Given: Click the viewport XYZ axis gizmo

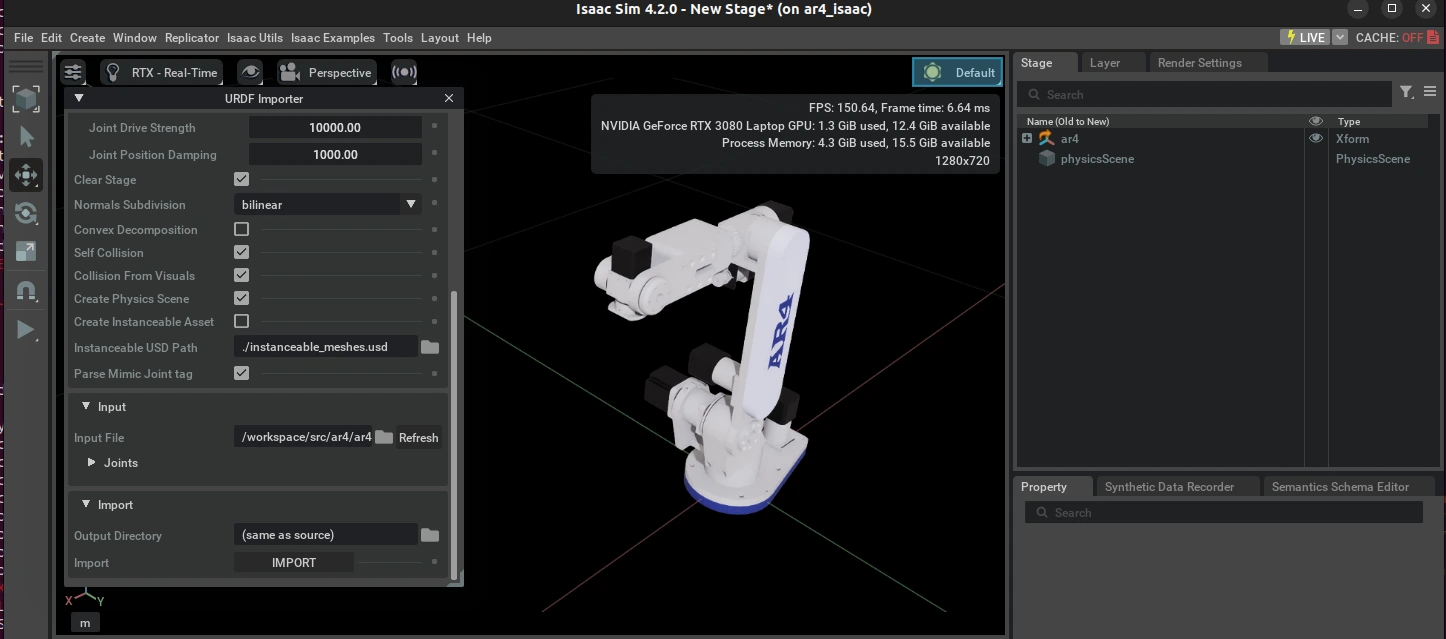Looking at the screenshot, I should [x=85, y=598].
